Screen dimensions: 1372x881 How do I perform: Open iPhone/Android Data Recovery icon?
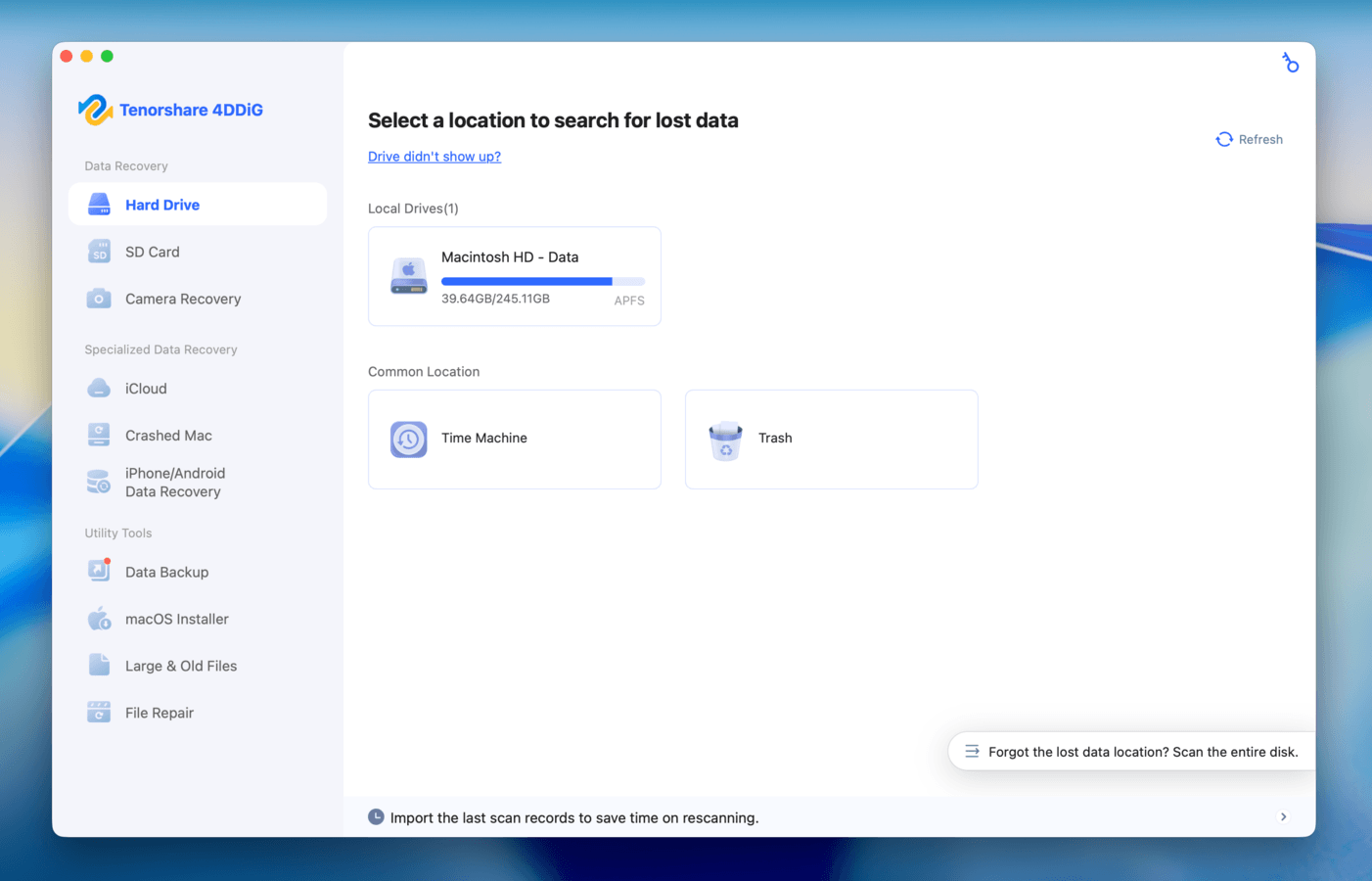pyautogui.click(x=99, y=482)
